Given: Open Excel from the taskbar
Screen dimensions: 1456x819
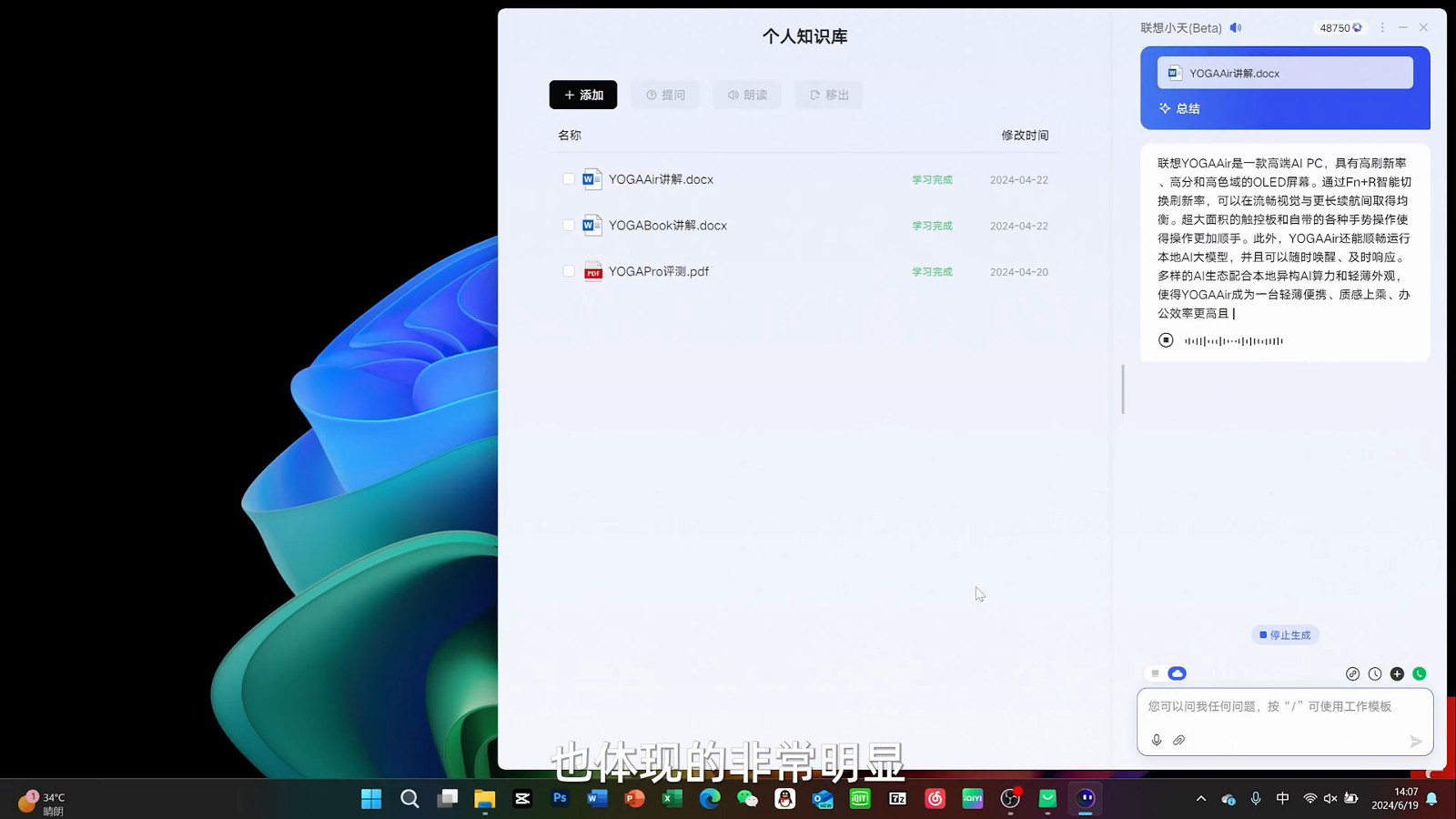Looking at the screenshot, I should [672, 799].
